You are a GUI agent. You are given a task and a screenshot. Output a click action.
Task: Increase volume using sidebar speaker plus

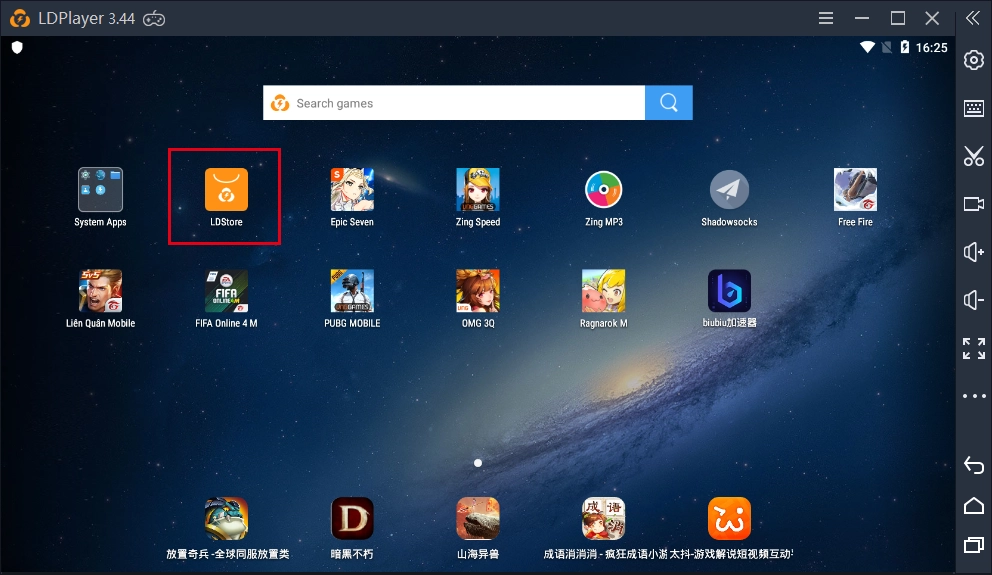click(x=973, y=252)
